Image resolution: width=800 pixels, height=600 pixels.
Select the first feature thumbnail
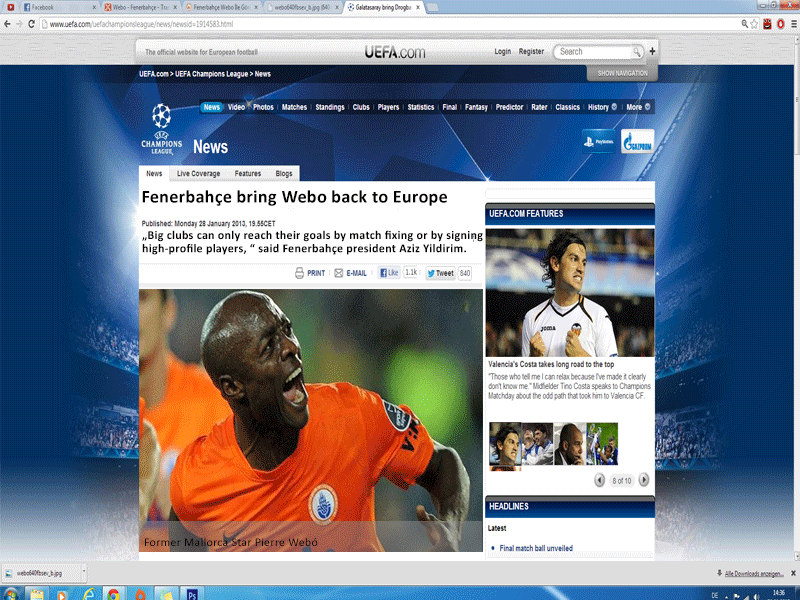505,443
